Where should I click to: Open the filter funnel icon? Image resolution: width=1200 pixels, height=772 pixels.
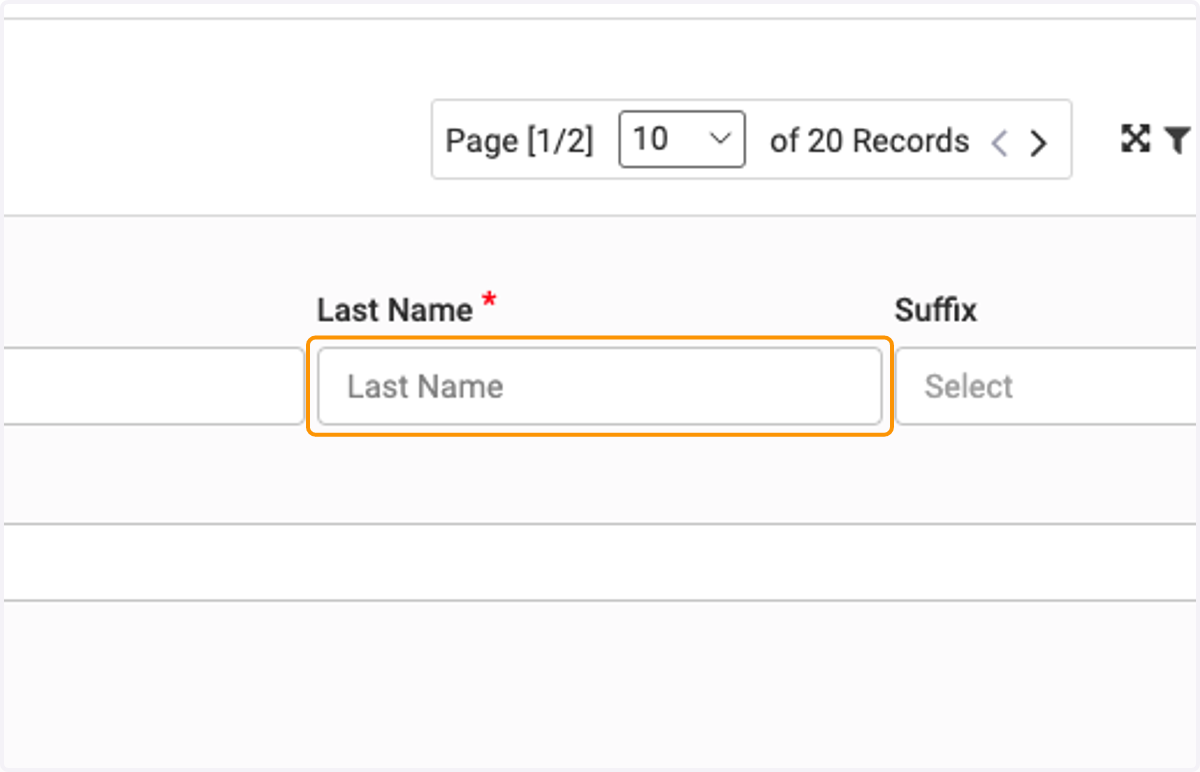(1177, 140)
